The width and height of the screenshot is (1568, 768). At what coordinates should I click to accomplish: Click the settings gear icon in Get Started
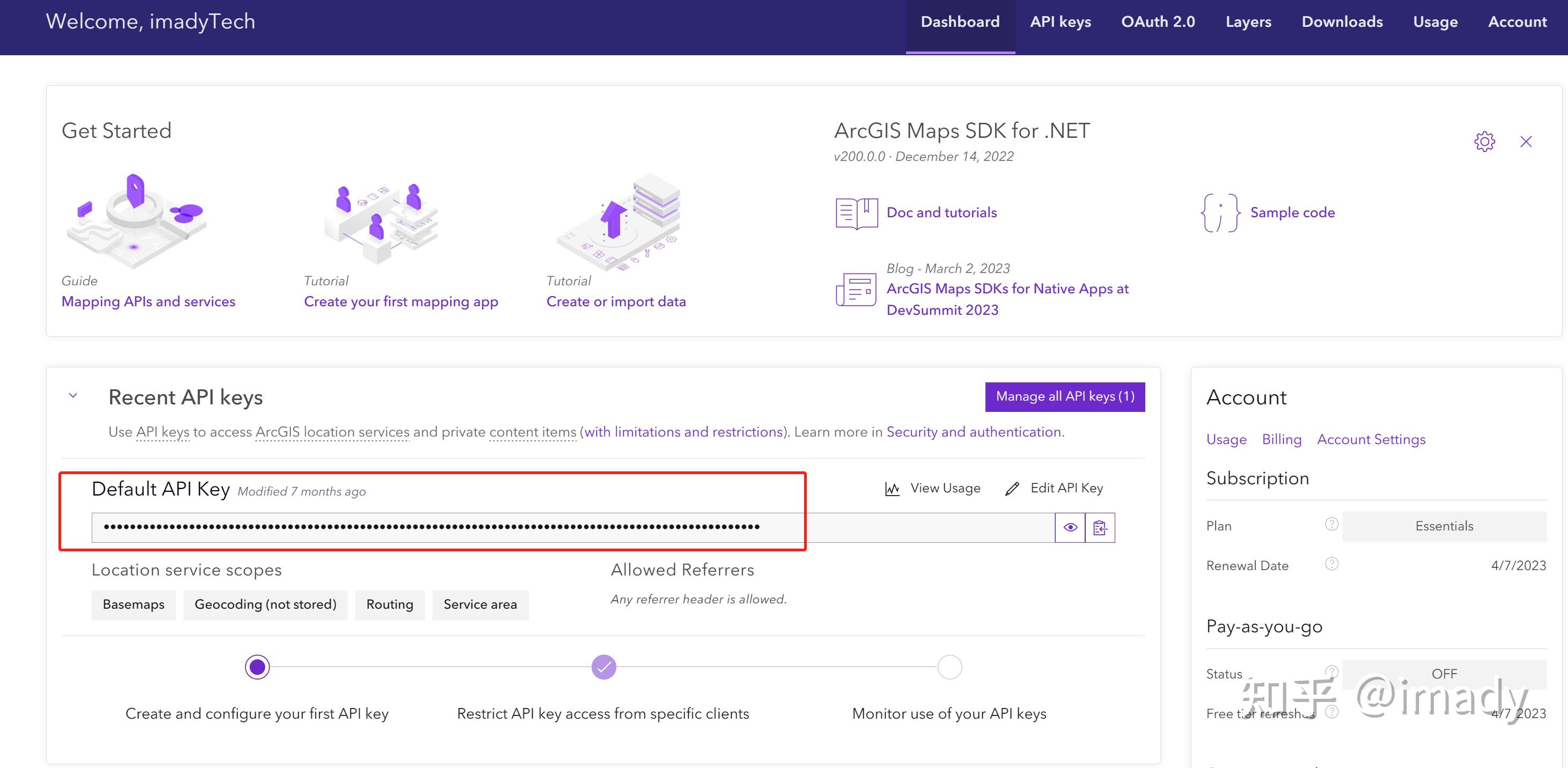(1484, 142)
